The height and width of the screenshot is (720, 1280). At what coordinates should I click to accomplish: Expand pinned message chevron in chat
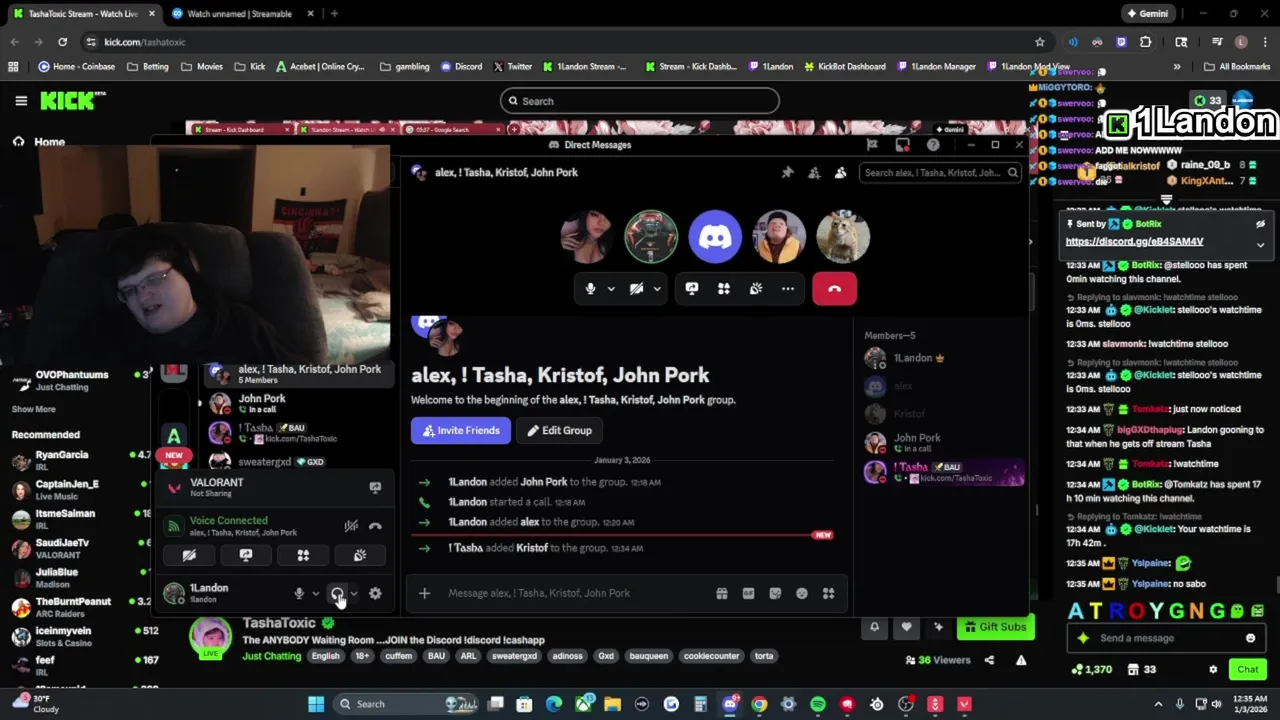tap(1260, 244)
